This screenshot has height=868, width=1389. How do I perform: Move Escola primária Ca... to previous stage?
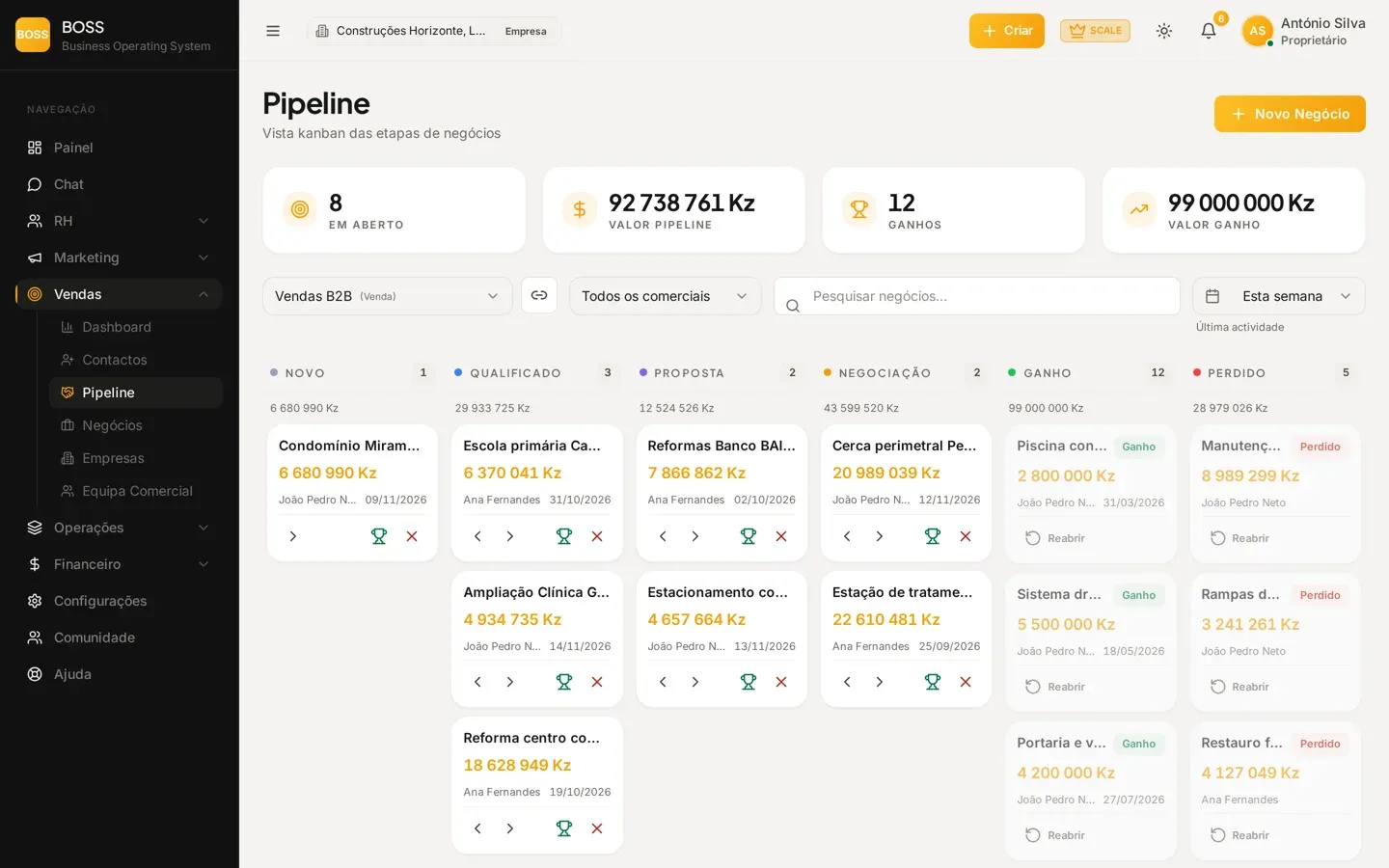(x=477, y=536)
